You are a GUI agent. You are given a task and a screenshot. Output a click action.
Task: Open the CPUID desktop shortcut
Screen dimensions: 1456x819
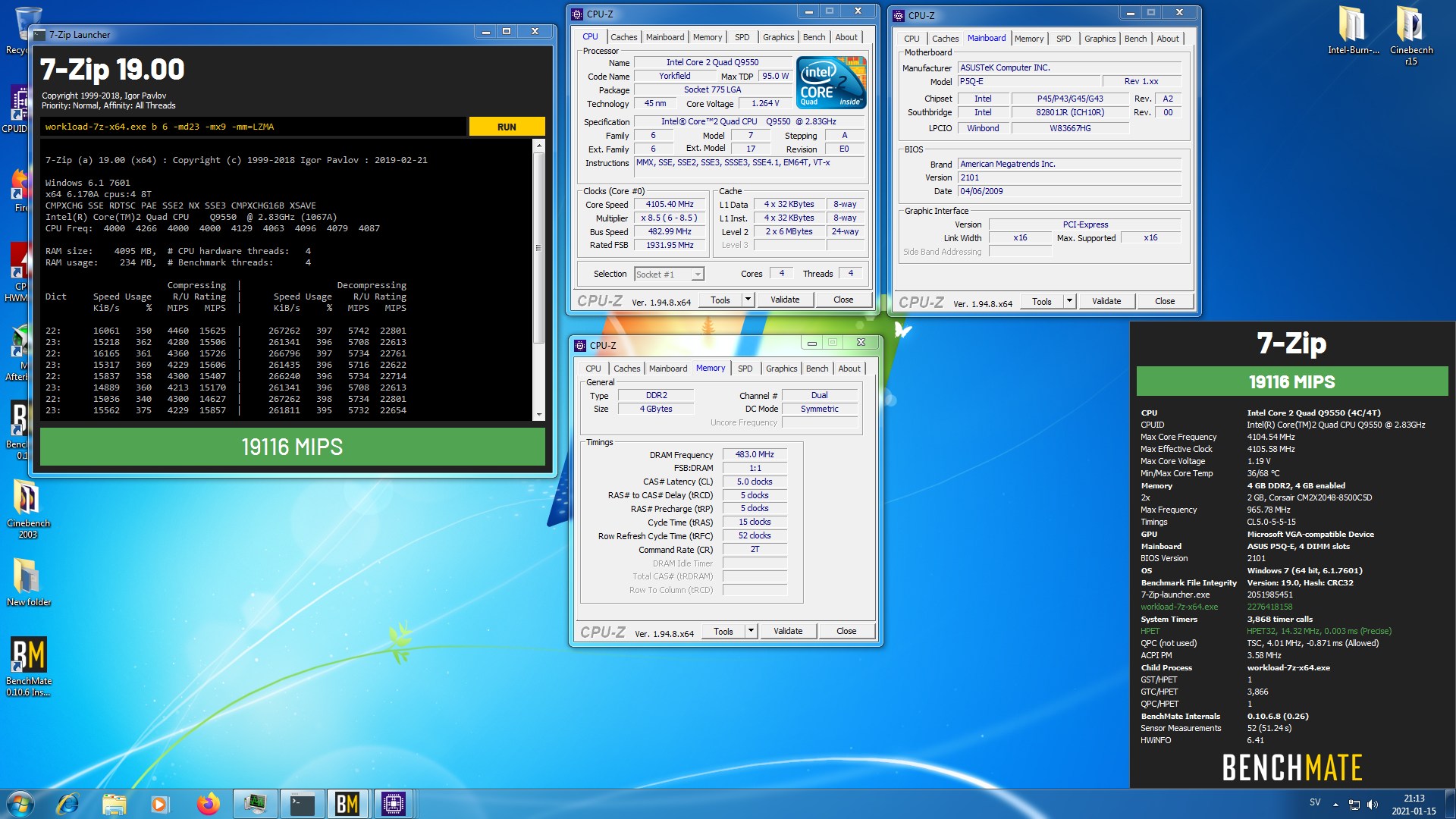coord(15,110)
